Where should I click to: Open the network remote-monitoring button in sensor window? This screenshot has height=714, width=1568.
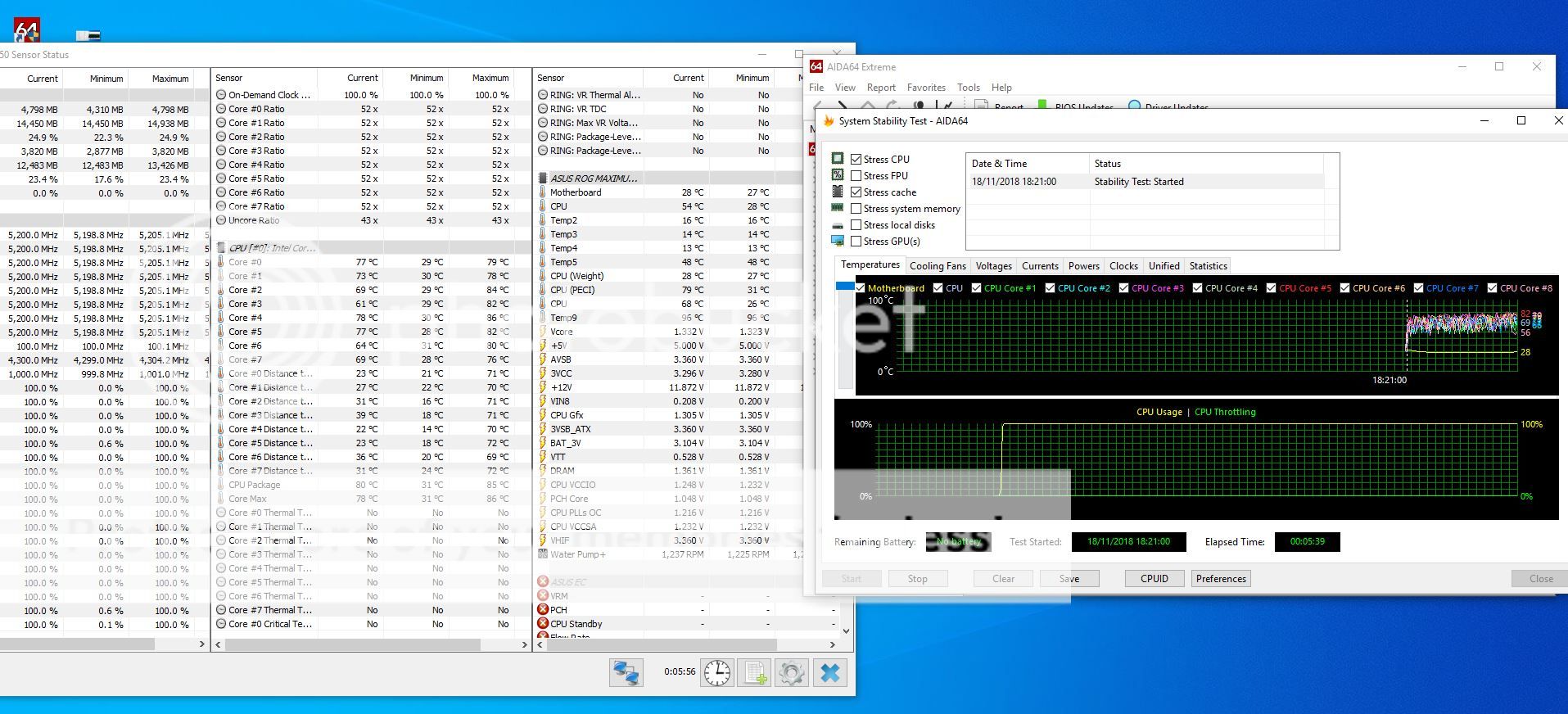coord(626,673)
